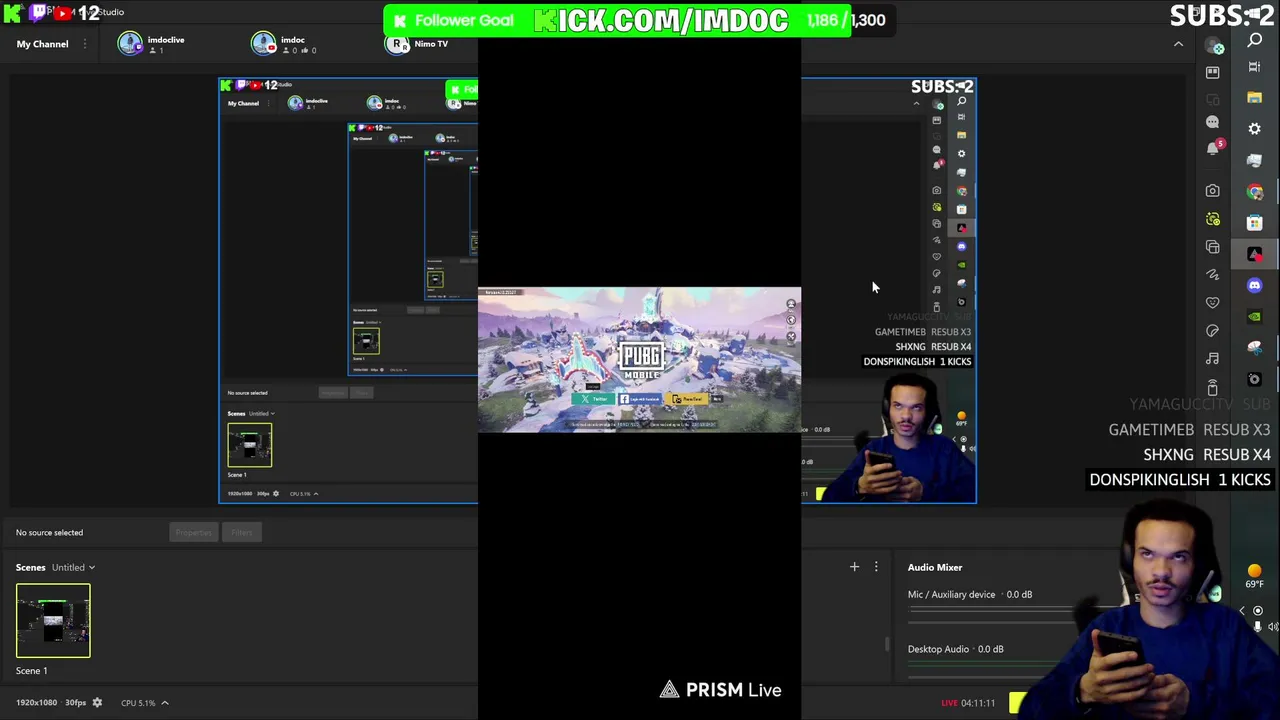Open the chat speech-bubble icon in PRISM sidebar
This screenshot has height=720, width=1280.
pyautogui.click(x=1213, y=122)
